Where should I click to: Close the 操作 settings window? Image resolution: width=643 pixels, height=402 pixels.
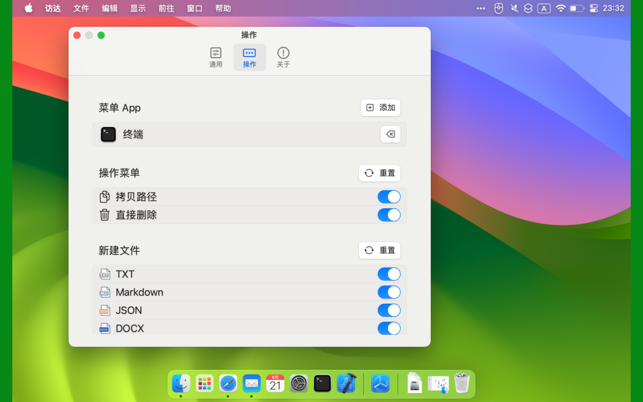[x=77, y=35]
